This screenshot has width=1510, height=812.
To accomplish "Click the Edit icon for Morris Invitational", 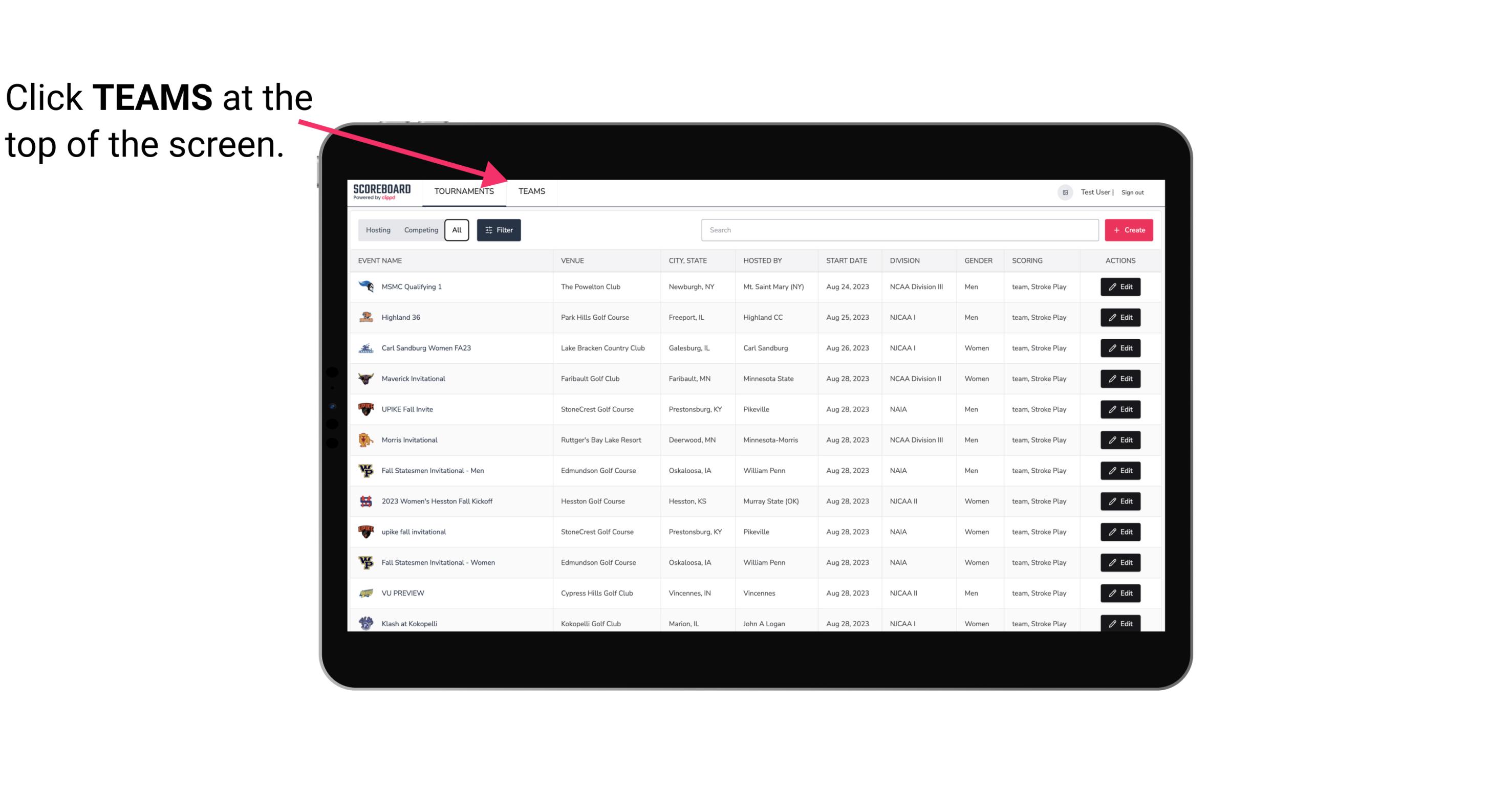I will pyautogui.click(x=1121, y=439).
